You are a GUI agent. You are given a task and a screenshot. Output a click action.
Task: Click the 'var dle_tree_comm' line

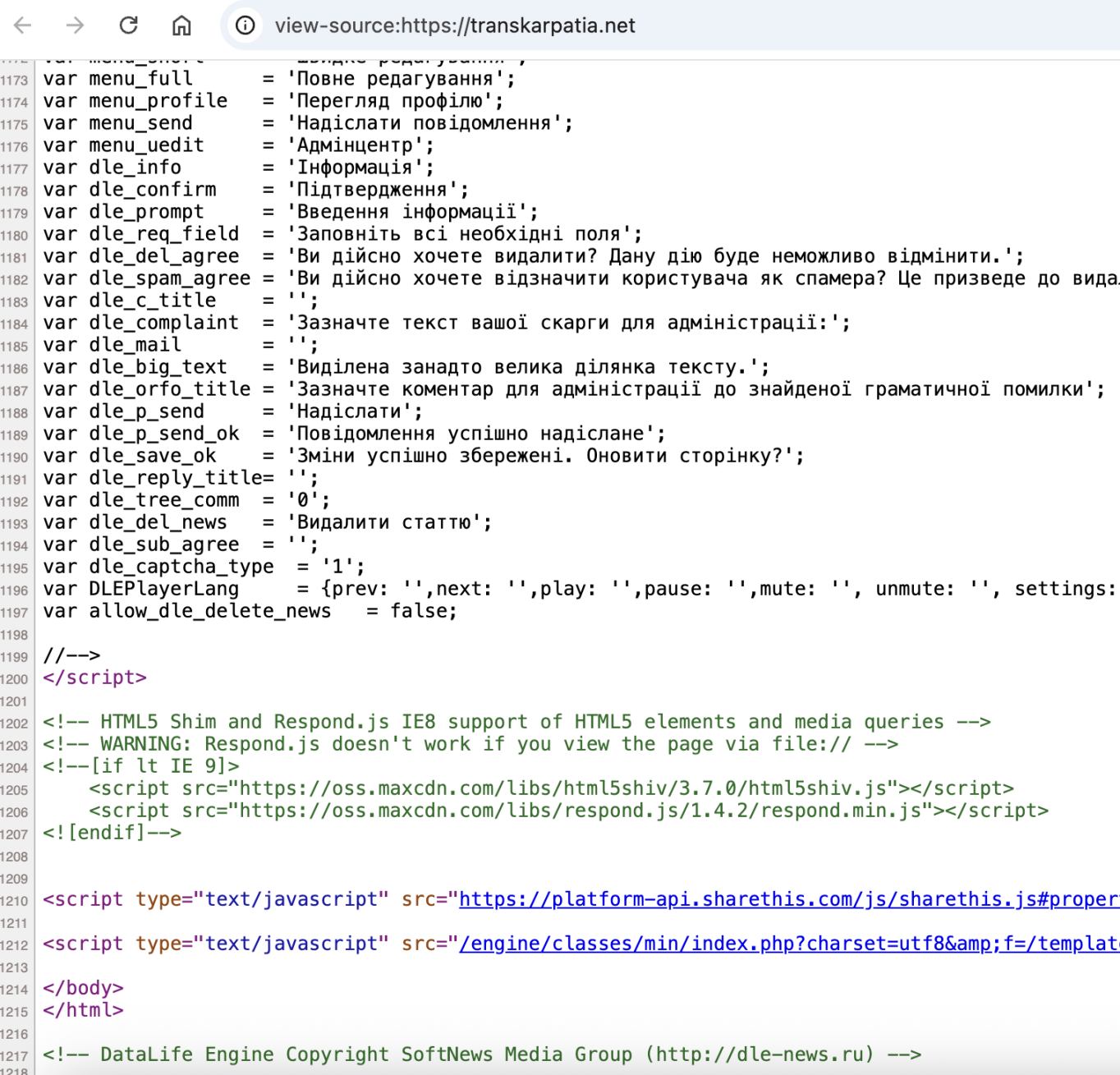pyautogui.click(x=186, y=500)
